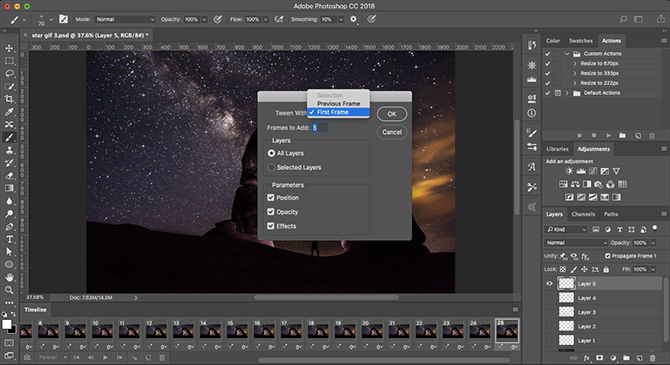Image resolution: width=670 pixels, height=365 pixels.
Task: Hide Layer 5 with eye icon
Action: pyautogui.click(x=550, y=283)
